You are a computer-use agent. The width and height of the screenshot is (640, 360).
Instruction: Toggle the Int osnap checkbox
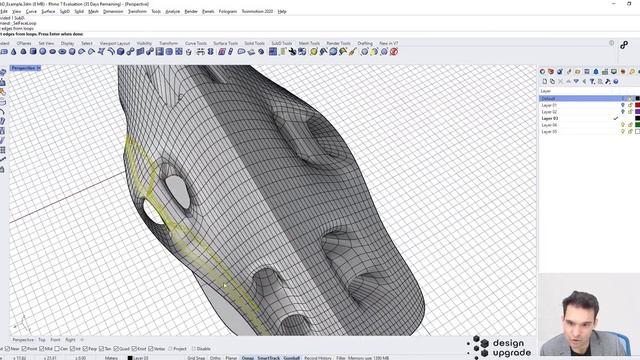[x=72, y=349]
